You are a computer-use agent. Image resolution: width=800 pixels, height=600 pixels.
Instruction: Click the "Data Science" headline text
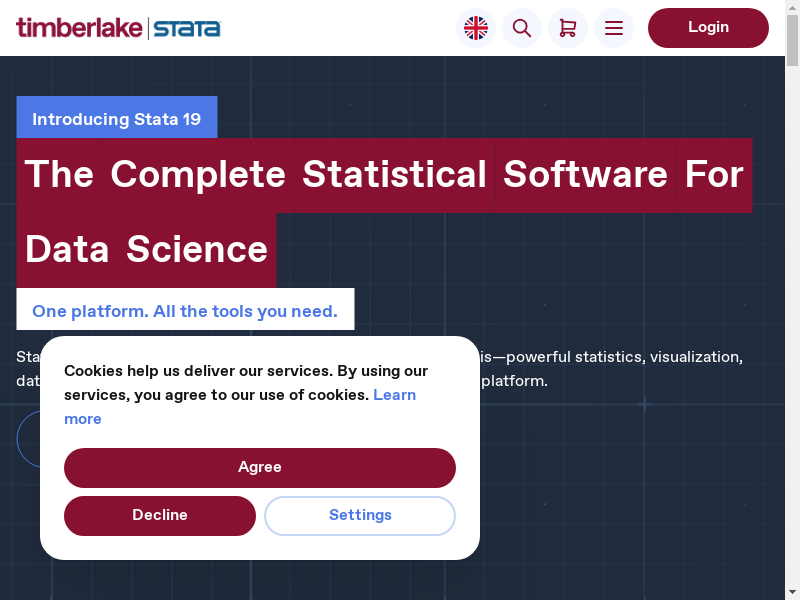click(x=146, y=249)
